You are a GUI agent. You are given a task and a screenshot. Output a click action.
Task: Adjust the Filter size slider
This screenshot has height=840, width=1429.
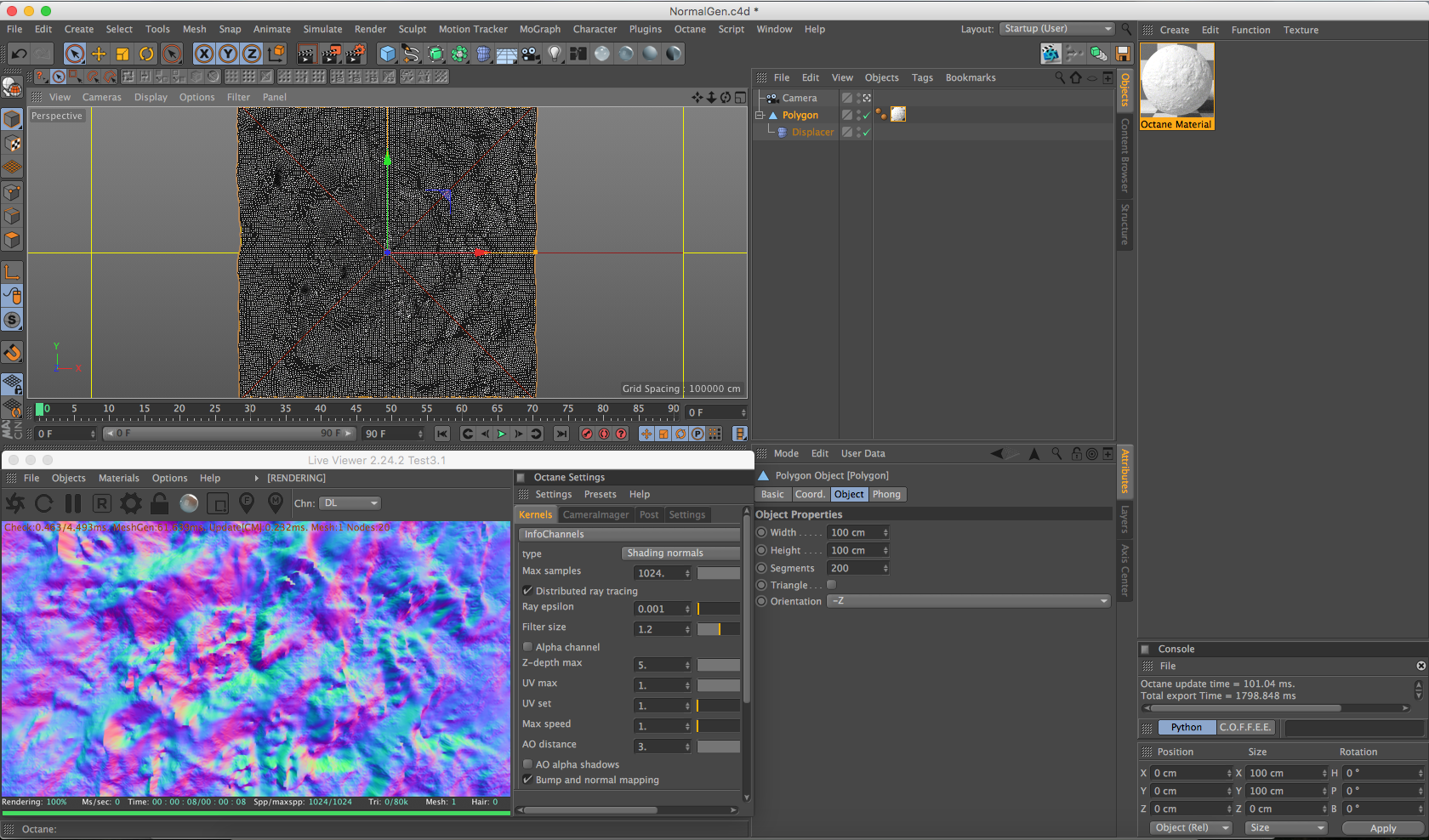coord(718,629)
